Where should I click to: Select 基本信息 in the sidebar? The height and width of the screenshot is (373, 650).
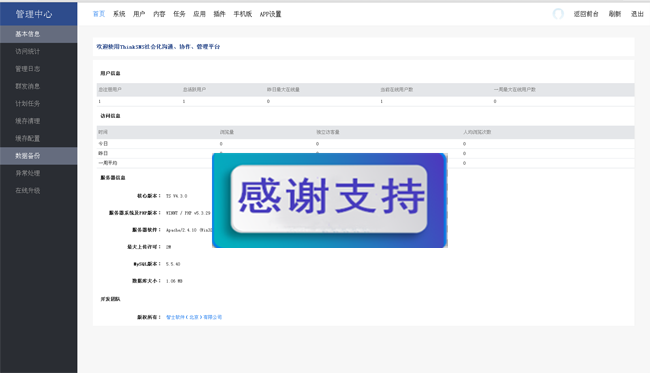click(39, 34)
